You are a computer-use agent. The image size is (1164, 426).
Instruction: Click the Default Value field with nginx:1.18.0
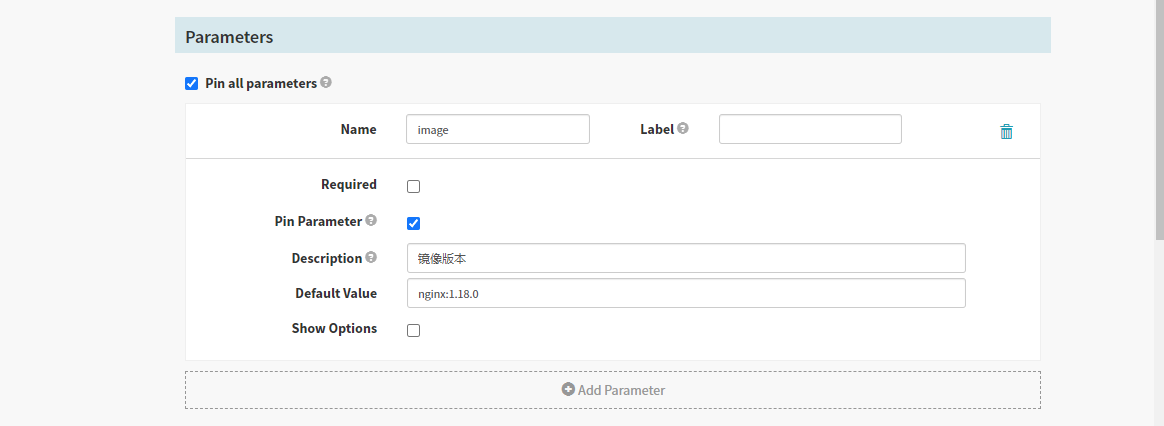click(x=685, y=294)
